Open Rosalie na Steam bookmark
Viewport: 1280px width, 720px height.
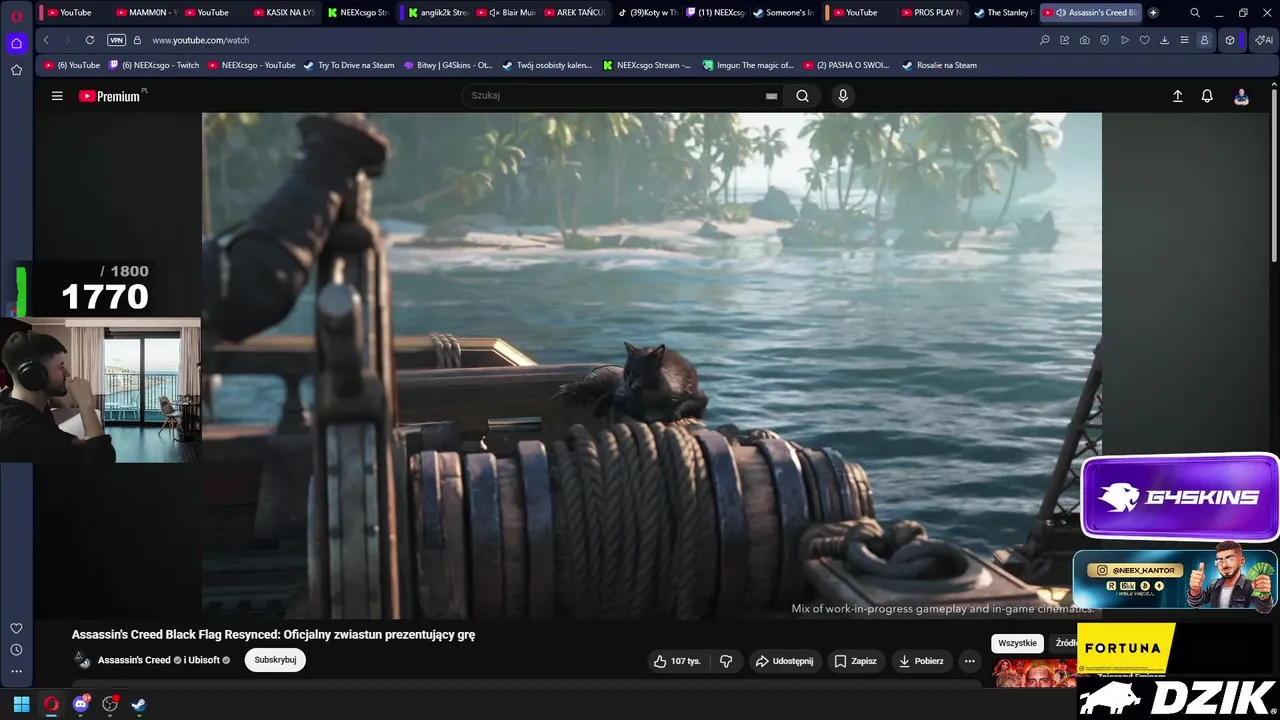coord(939,65)
